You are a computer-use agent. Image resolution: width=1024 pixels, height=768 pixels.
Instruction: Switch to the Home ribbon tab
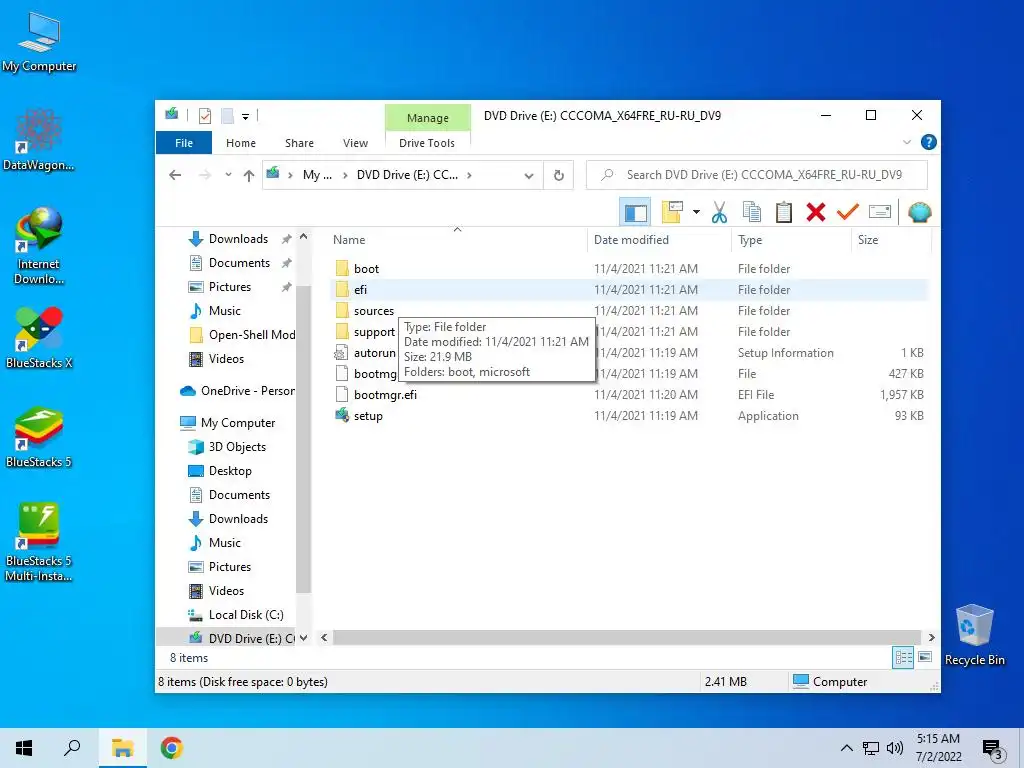(241, 143)
